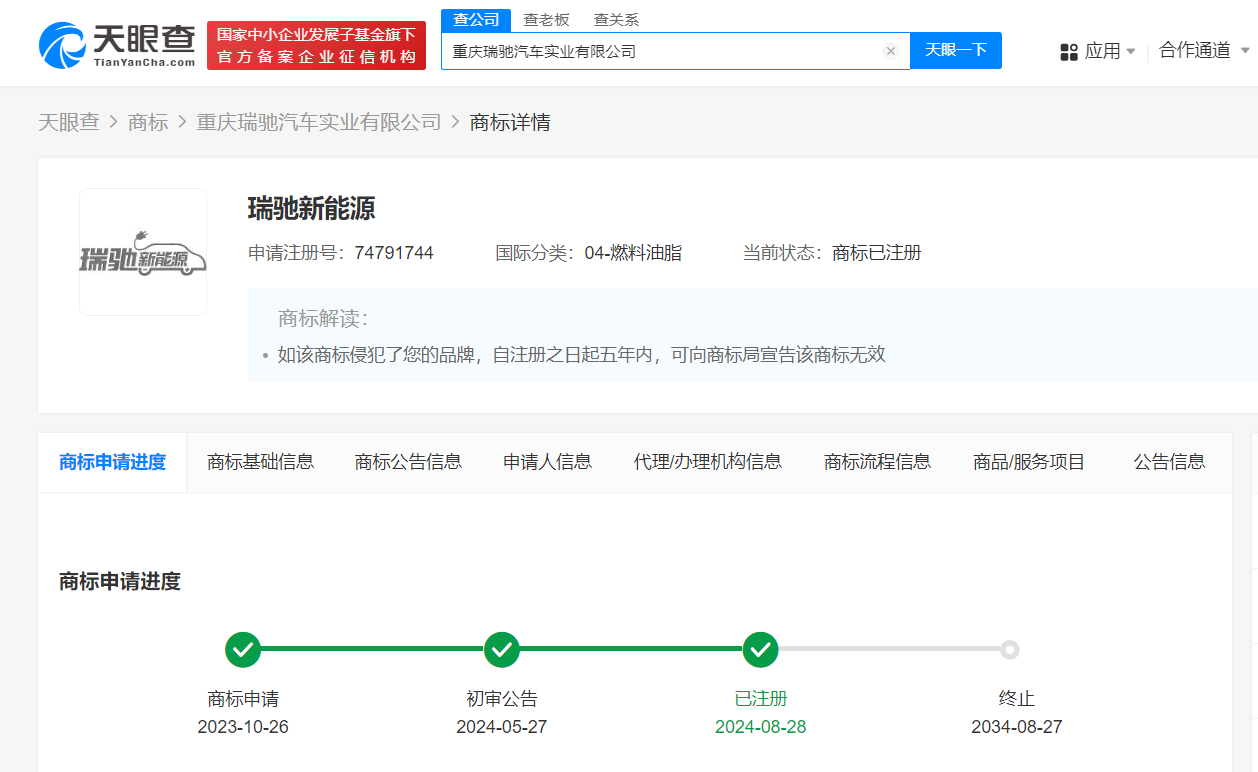The height and width of the screenshot is (772, 1258).
Task: Select the 申请人信息 tab
Action: [x=547, y=462]
